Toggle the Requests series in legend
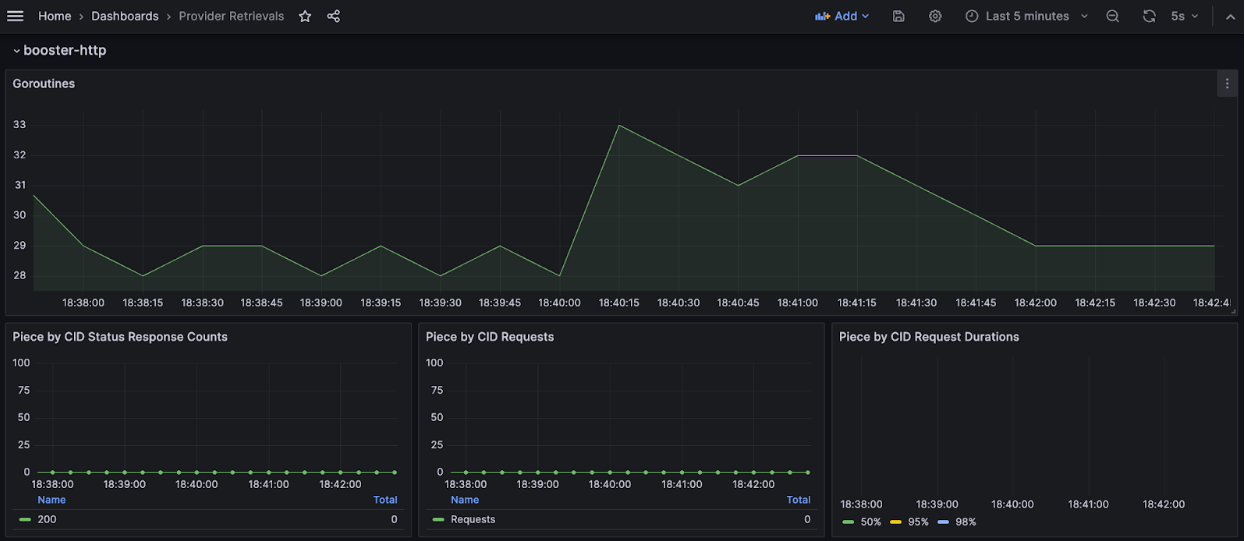Screen dimensions: 1245x541 (x=472, y=519)
